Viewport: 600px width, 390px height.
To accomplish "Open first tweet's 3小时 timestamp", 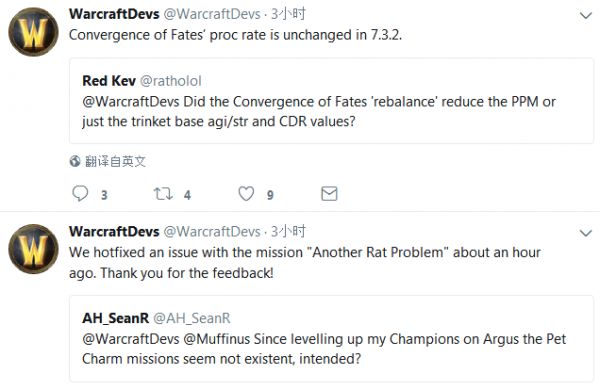I will tap(288, 14).
